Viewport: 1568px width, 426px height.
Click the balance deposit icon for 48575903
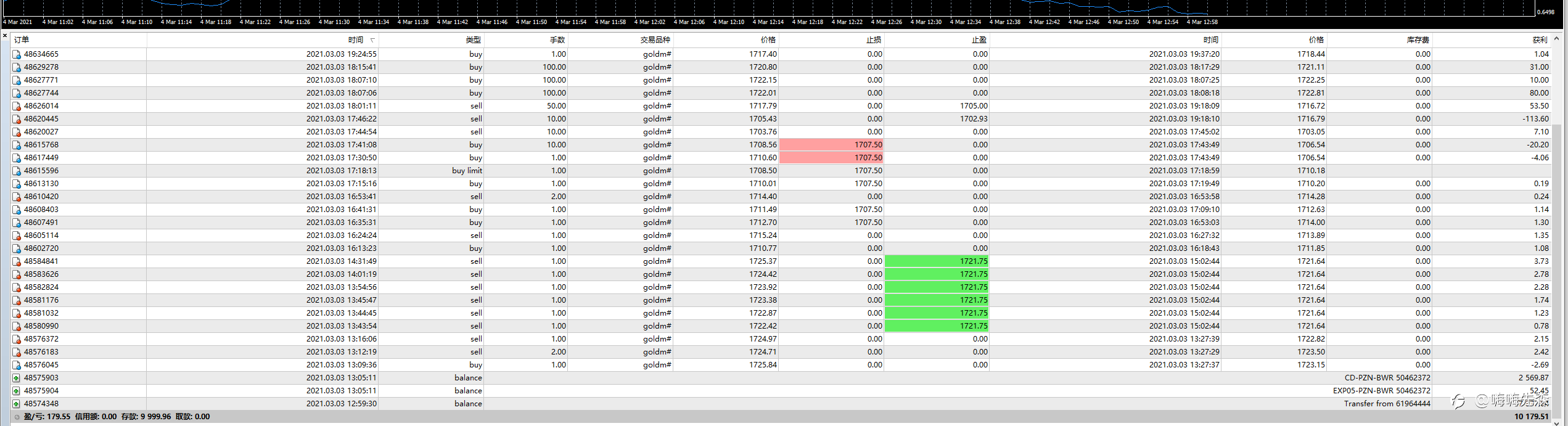[17, 378]
